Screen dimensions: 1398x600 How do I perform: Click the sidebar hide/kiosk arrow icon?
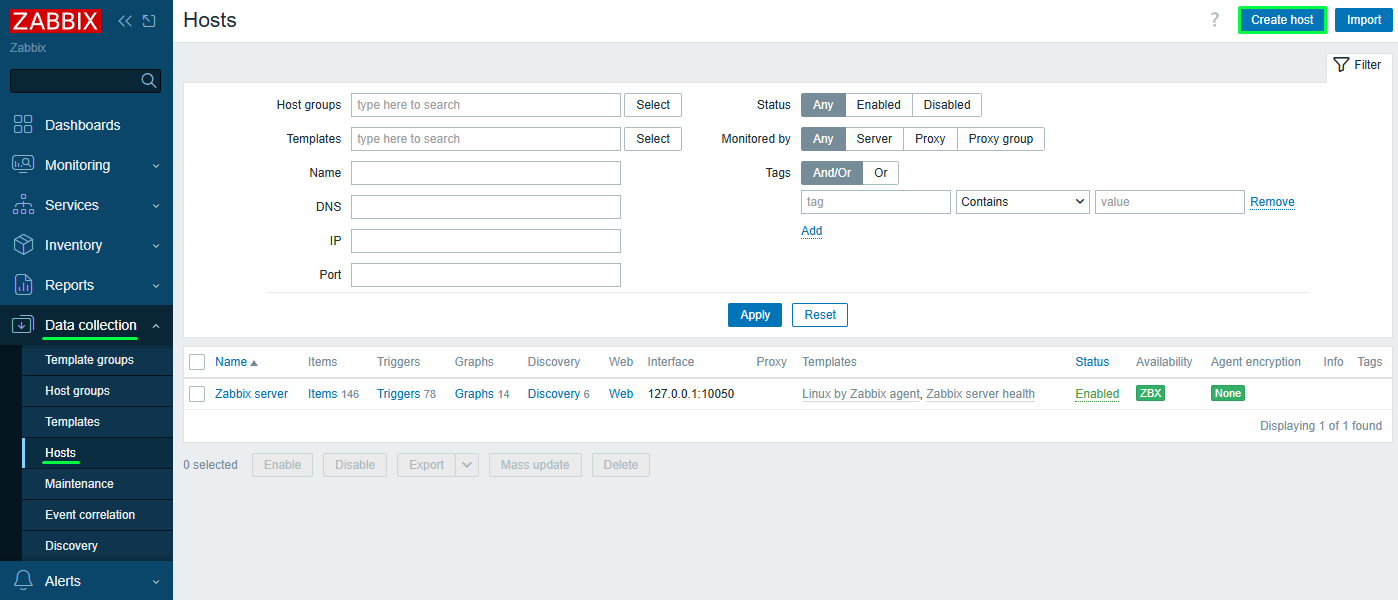tap(149, 21)
